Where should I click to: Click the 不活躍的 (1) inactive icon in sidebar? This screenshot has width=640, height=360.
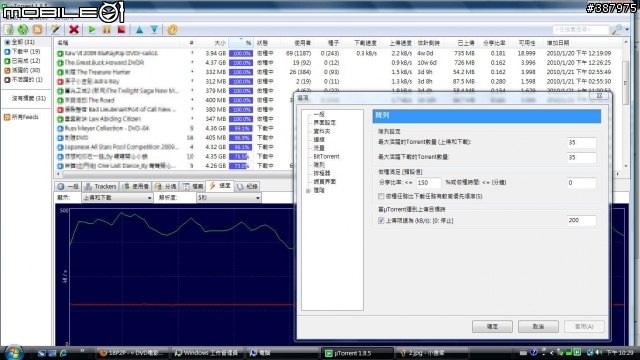point(7,80)
